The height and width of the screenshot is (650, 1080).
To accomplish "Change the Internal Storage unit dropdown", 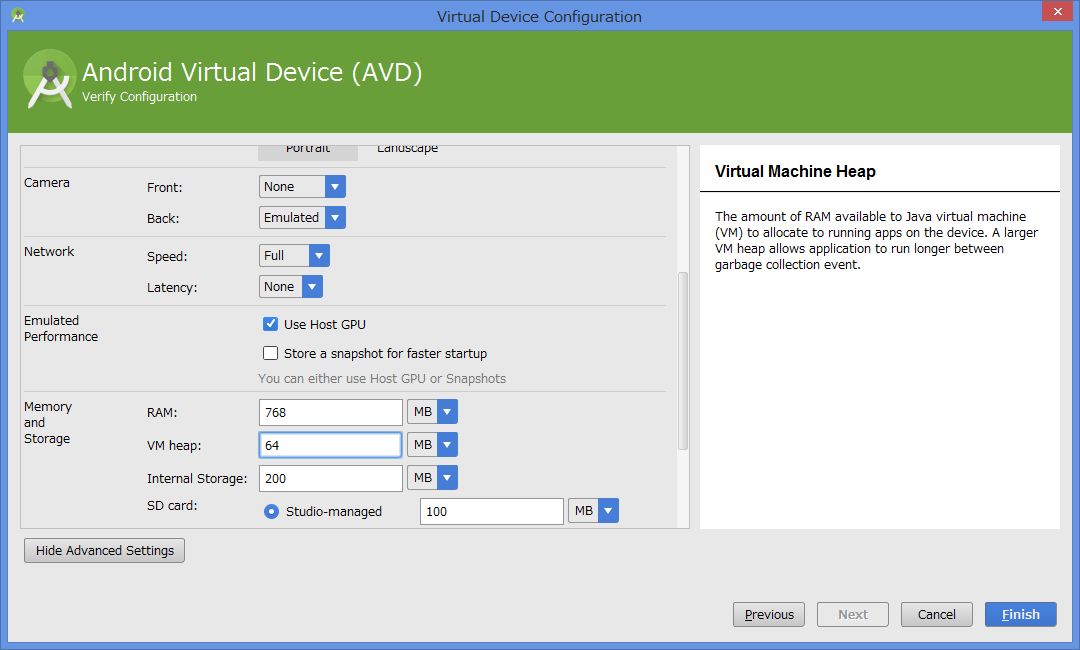I will coord(433,478).
